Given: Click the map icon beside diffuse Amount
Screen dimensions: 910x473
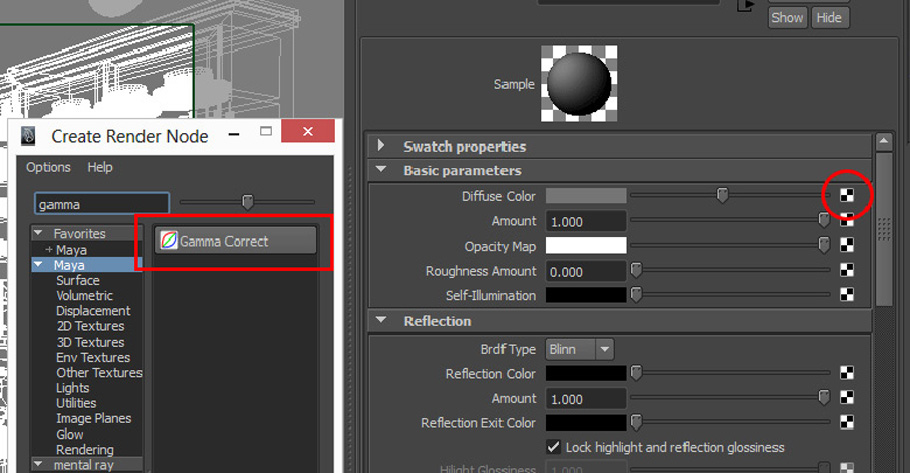Looking at the screenshot, I should point(847,221).
